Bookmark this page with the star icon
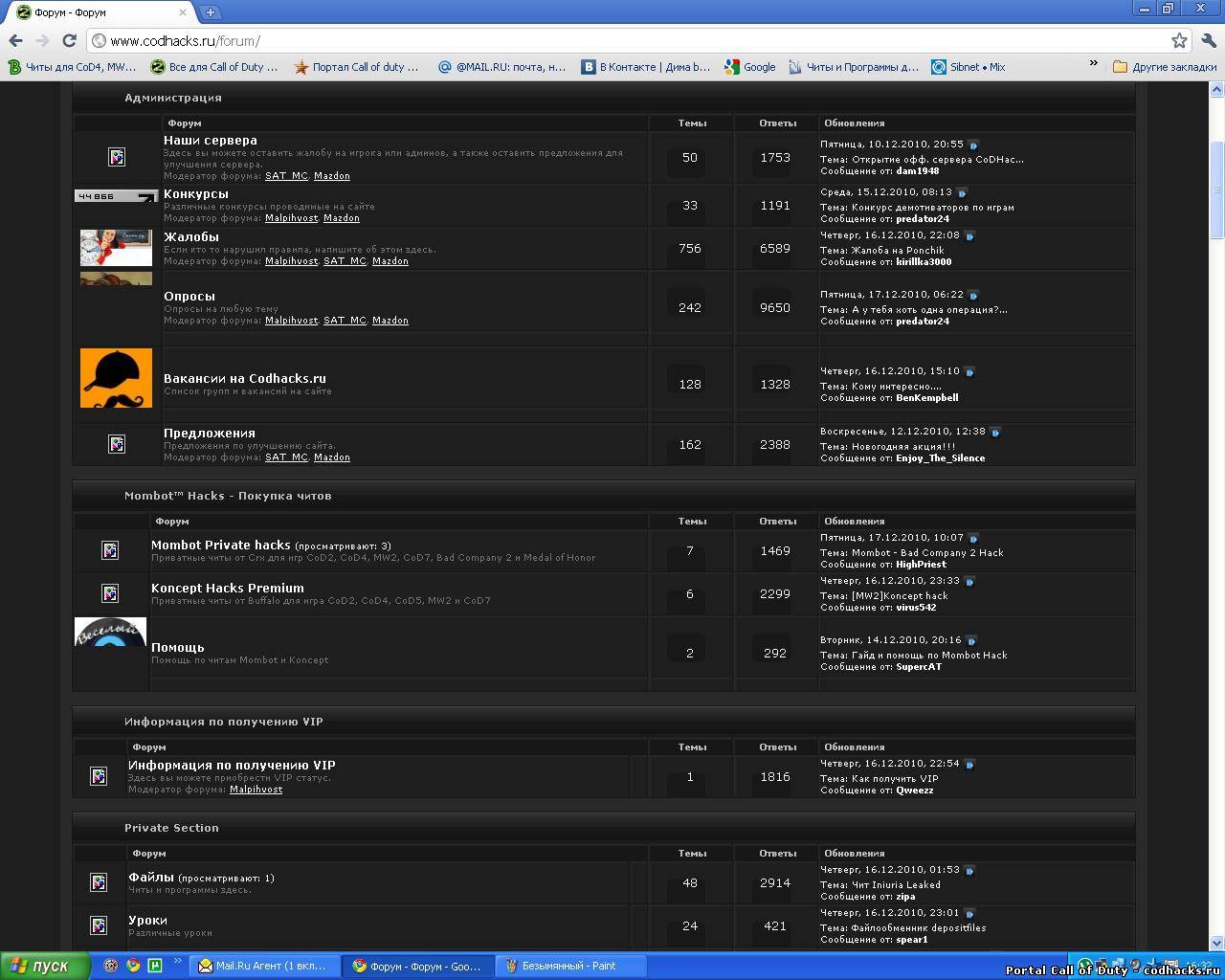 [x=1179, y=40]
